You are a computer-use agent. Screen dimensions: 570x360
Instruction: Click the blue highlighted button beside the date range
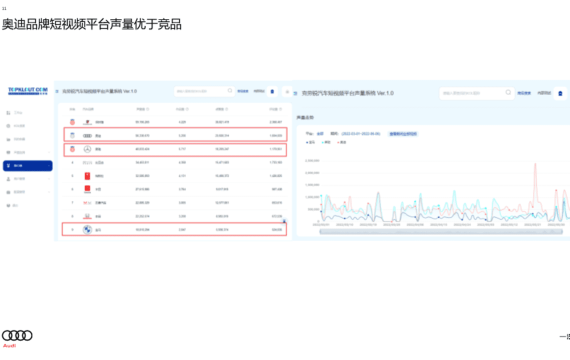[403, 134]
